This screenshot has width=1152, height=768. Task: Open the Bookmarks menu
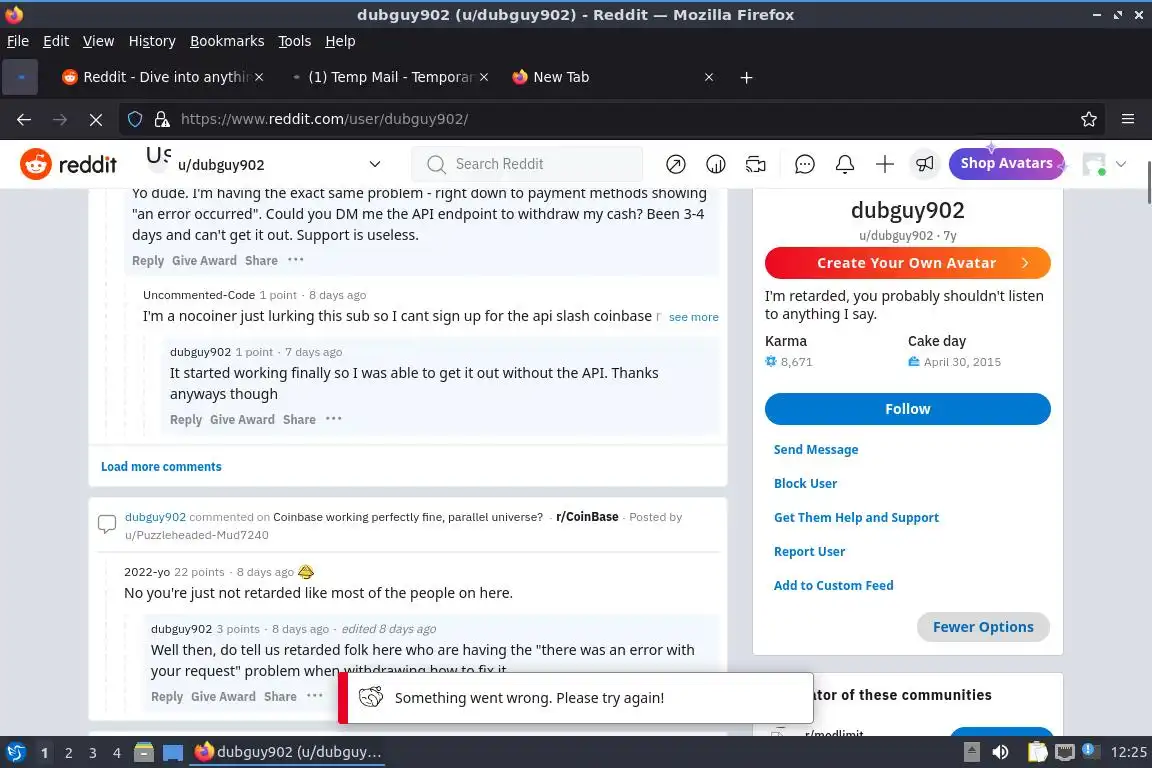tap(227, 41)
